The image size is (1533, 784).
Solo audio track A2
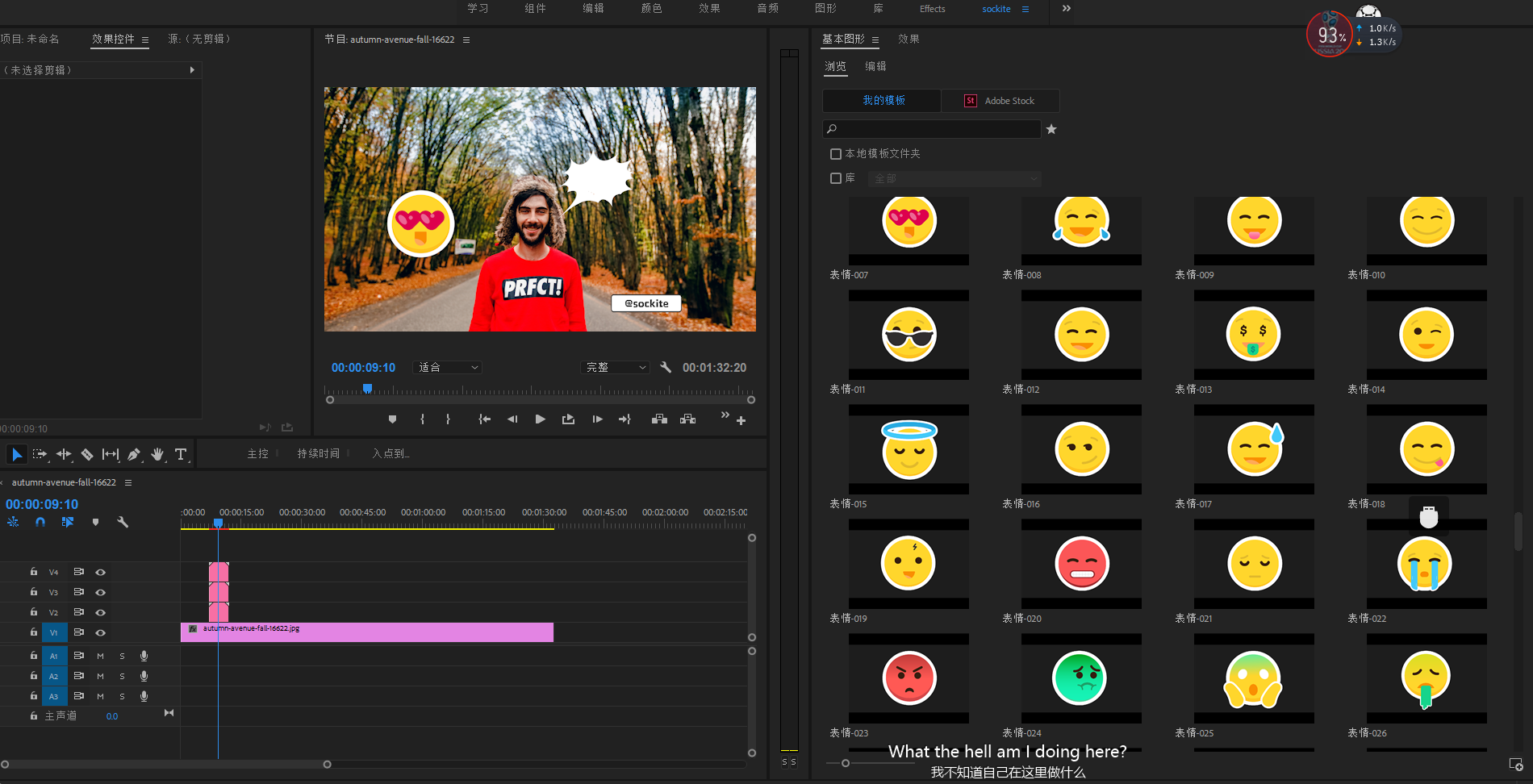pos(122,676)
